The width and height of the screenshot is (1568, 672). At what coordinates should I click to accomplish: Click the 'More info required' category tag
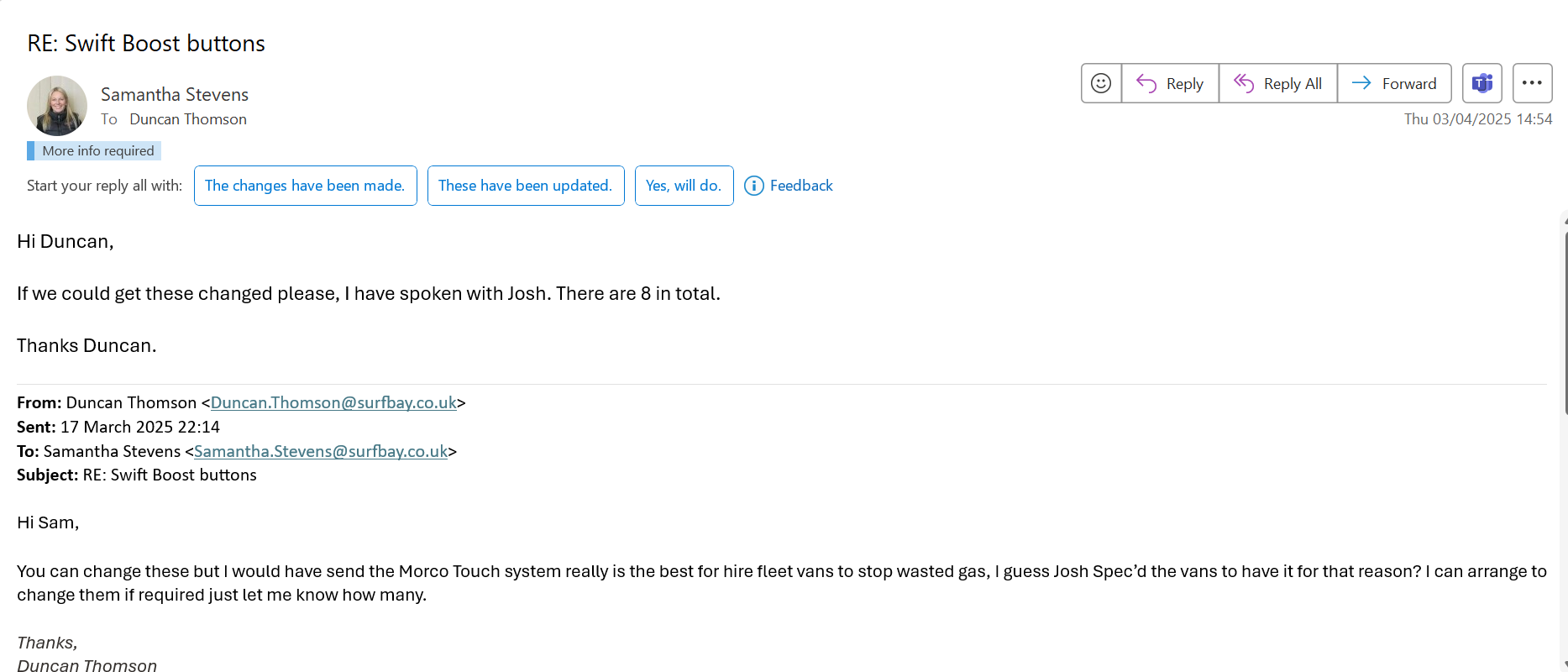[x=97, y=151]
